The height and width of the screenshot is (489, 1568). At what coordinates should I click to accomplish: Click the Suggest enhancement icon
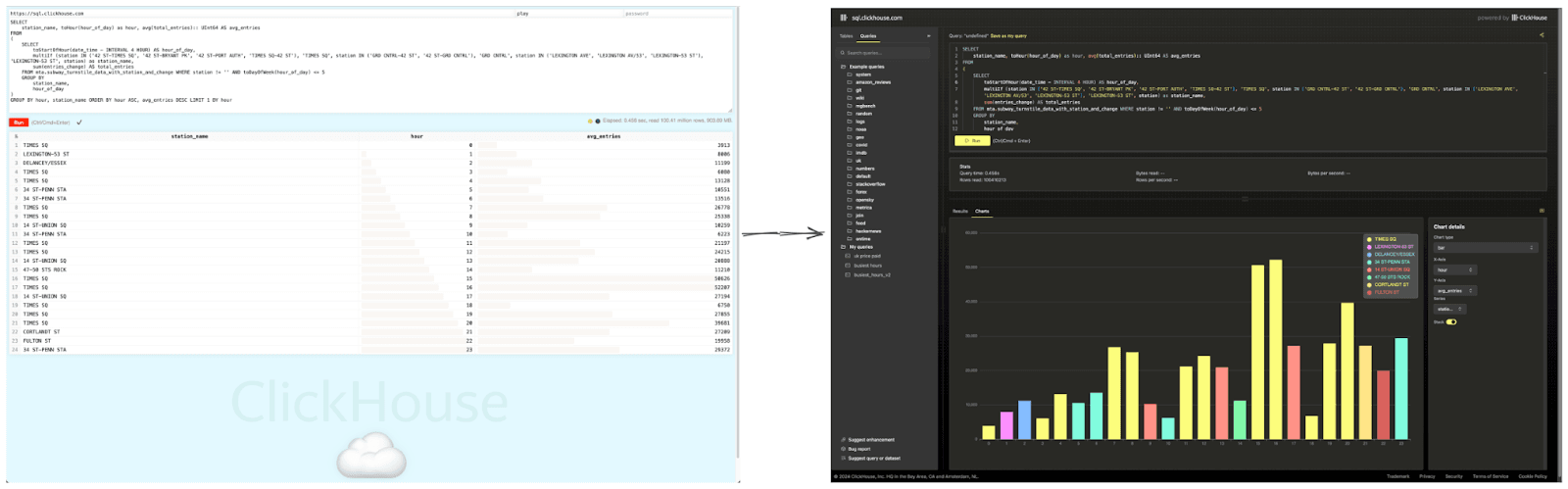click(843, 440)
